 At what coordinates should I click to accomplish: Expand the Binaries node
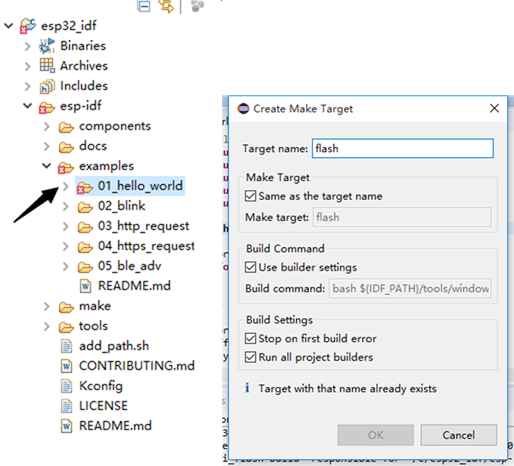click(28, 46)
